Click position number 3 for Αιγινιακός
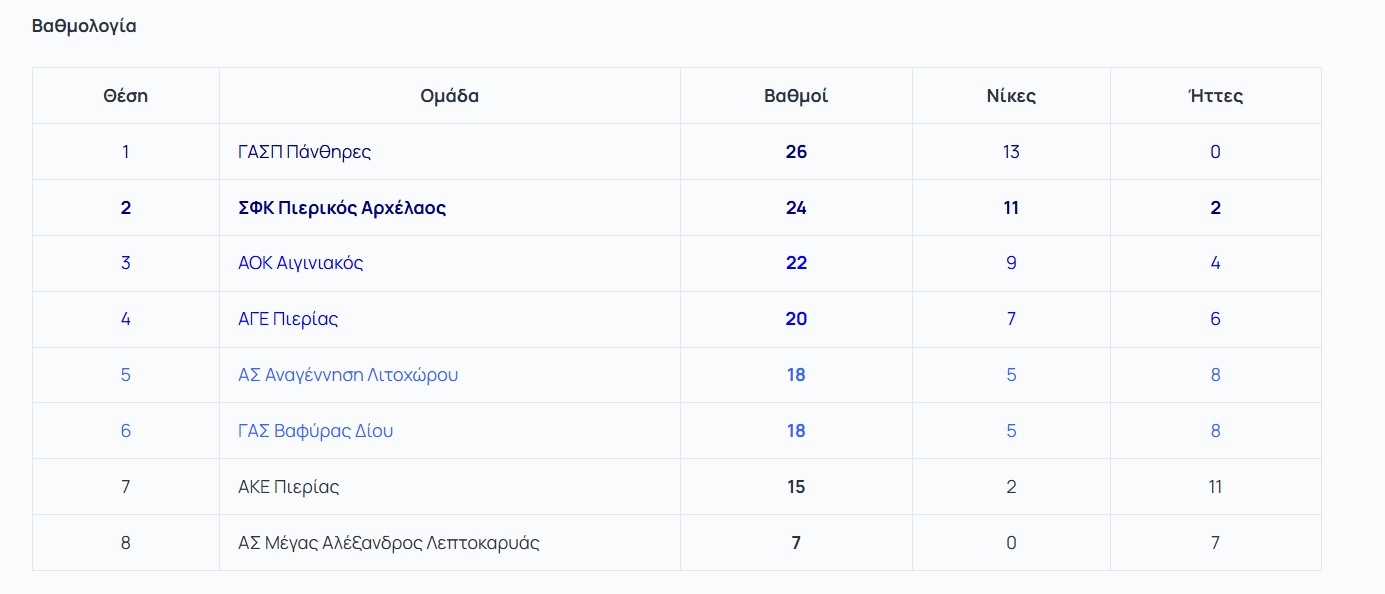 125,263
